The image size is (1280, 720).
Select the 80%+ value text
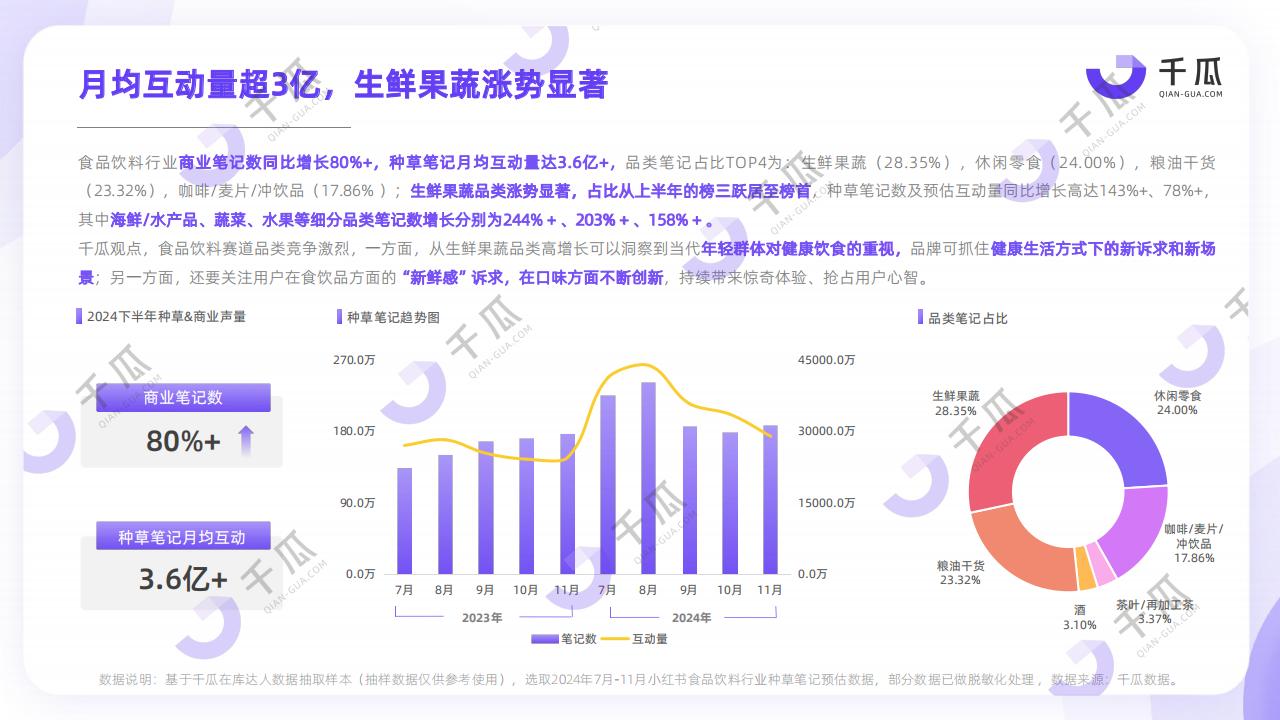point(183,441)
